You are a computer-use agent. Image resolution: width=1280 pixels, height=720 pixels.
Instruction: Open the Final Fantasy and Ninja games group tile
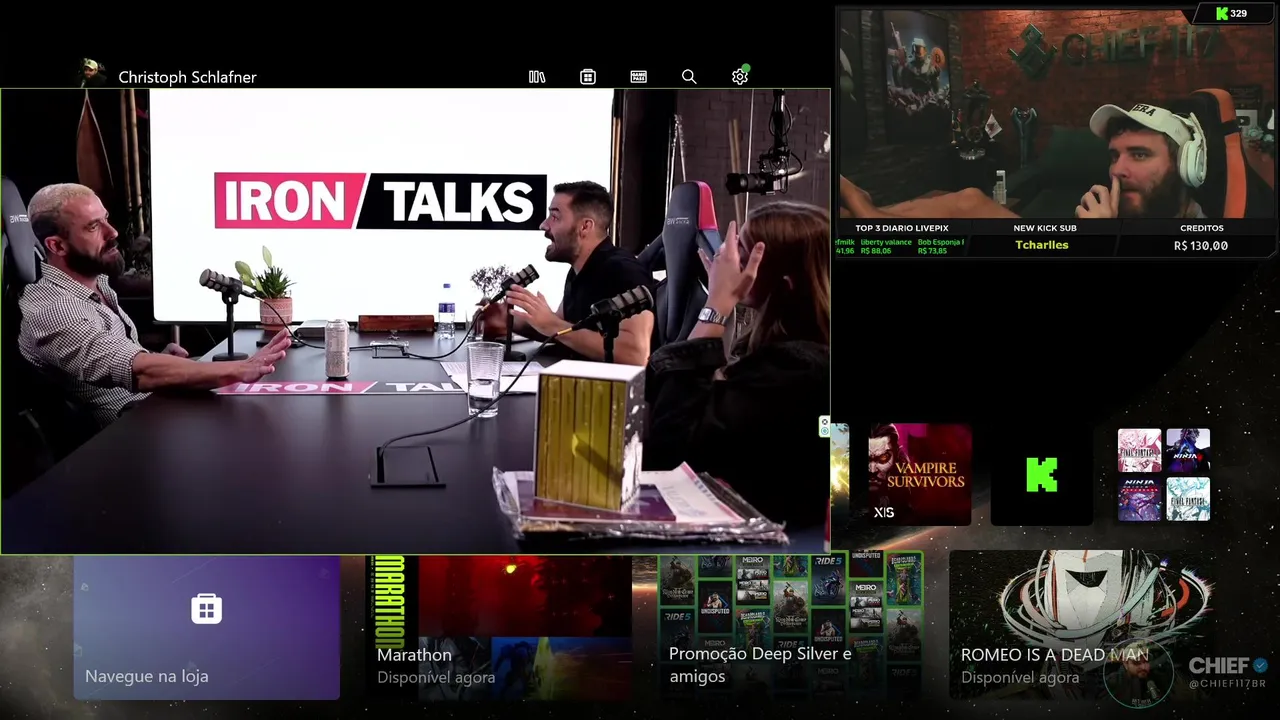pos(1164,475)
